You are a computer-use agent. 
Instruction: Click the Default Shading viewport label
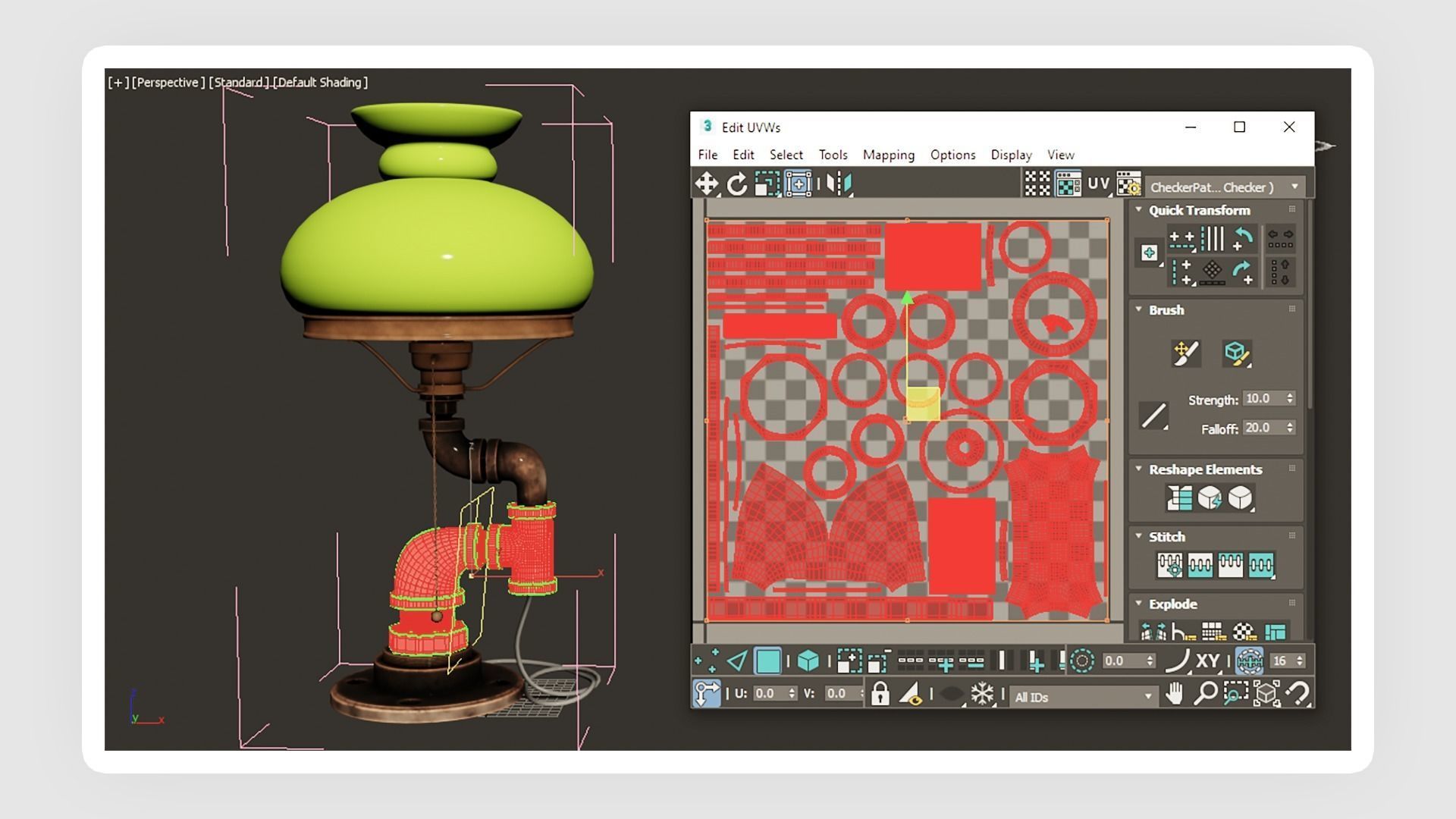tap(320, 82)
